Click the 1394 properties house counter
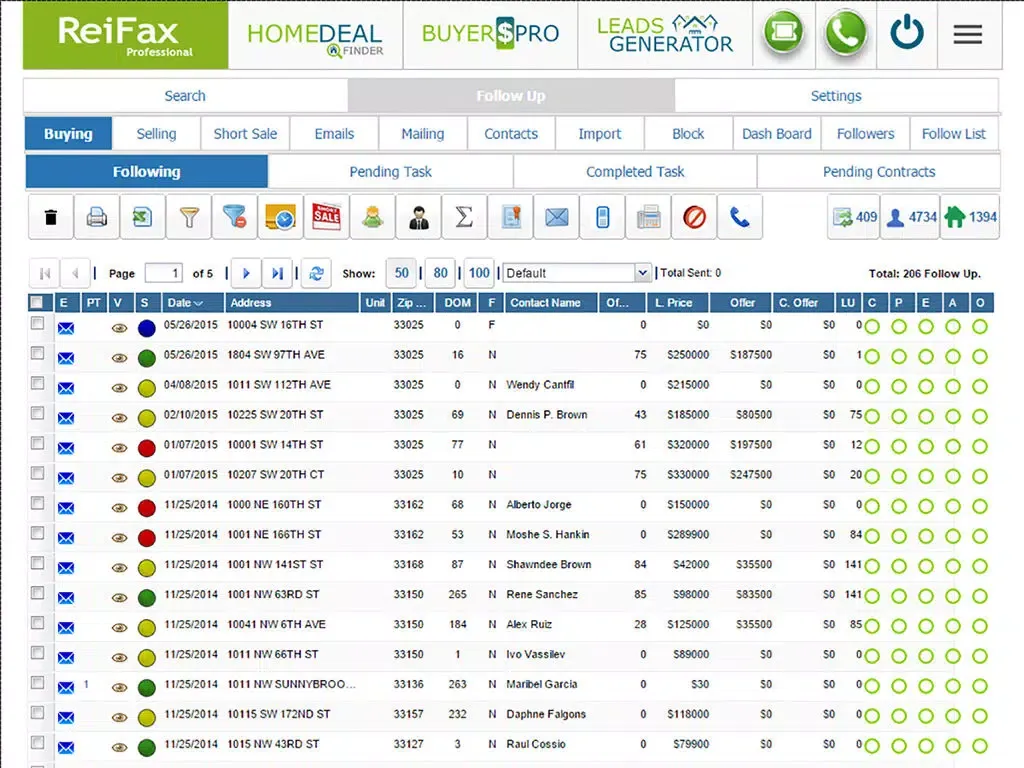The width and height of the screenshot is (1024, 768). pyautogui.click(x=970, y=217)
